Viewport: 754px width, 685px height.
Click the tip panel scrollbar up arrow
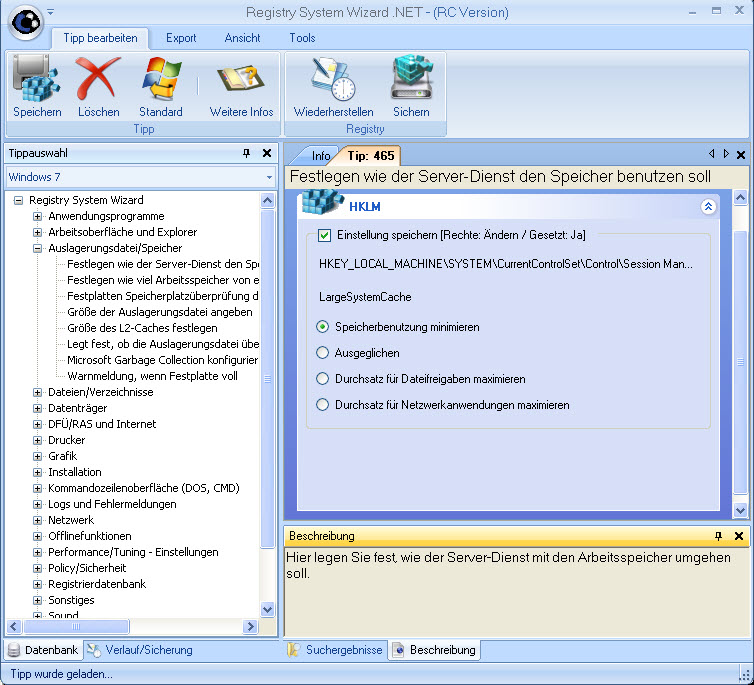(x=741, y=197)
